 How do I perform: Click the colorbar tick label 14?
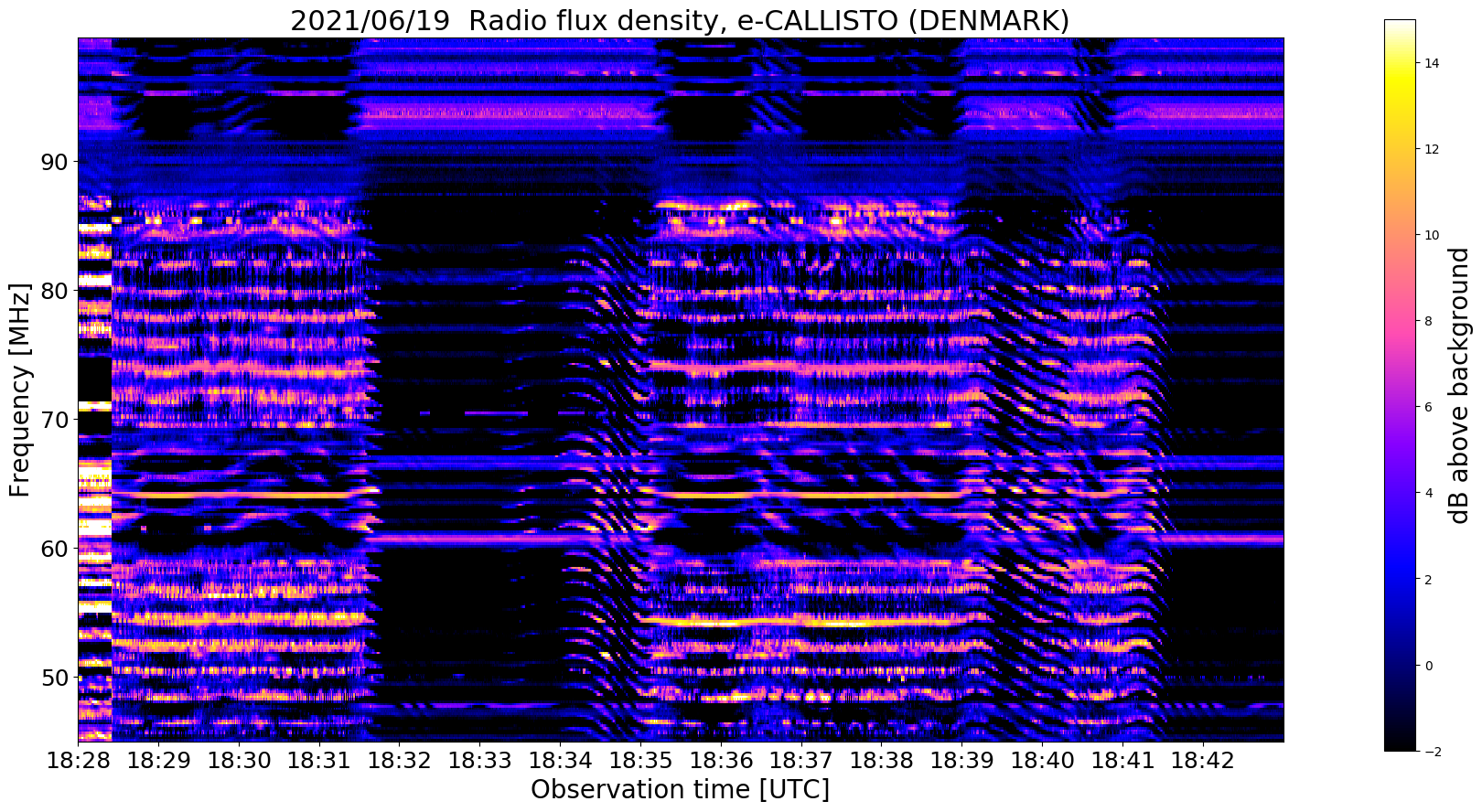point(1431,63)
